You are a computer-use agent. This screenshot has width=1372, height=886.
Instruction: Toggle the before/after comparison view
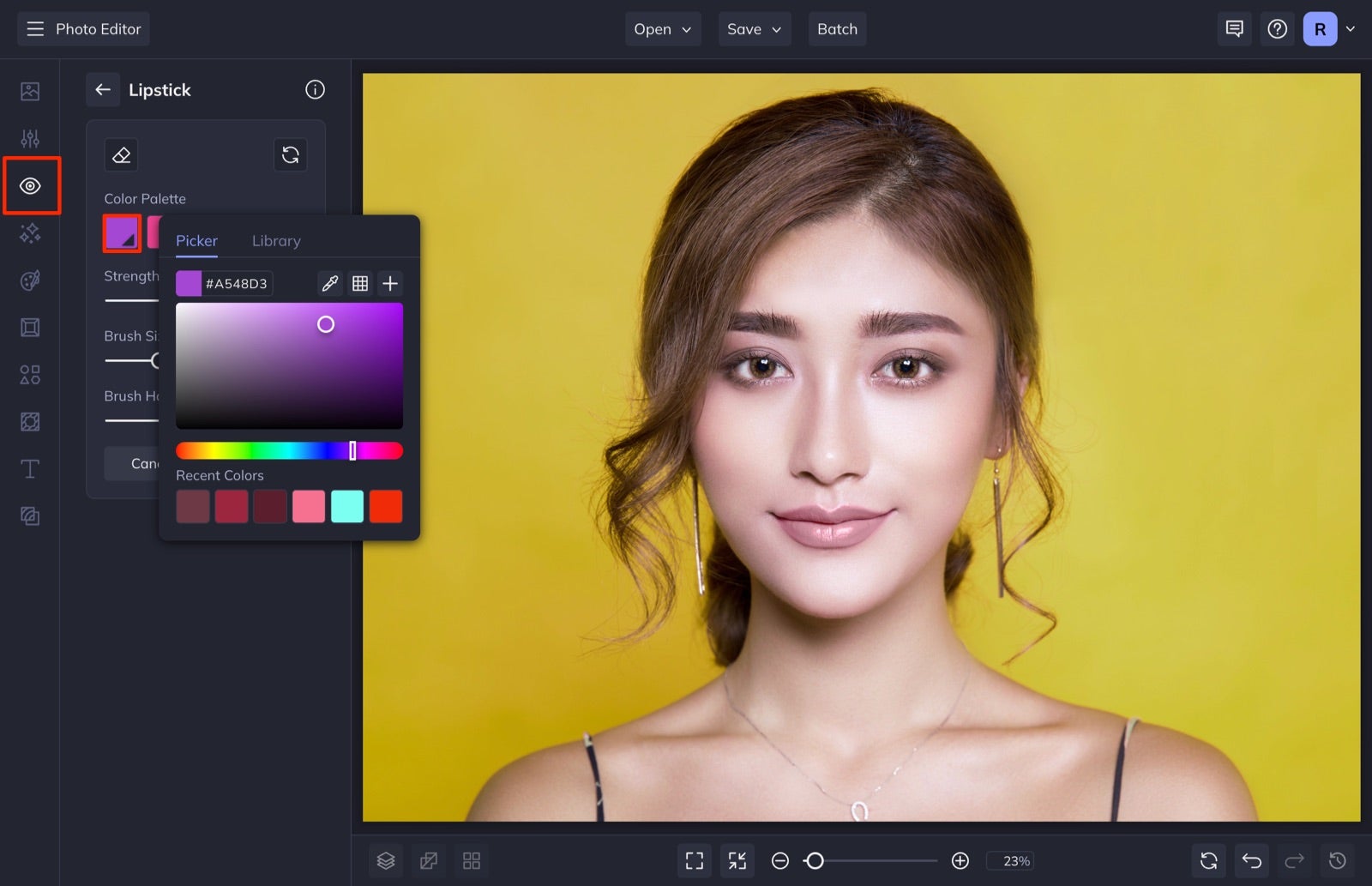pyautogui.click(x=429, y=860)
